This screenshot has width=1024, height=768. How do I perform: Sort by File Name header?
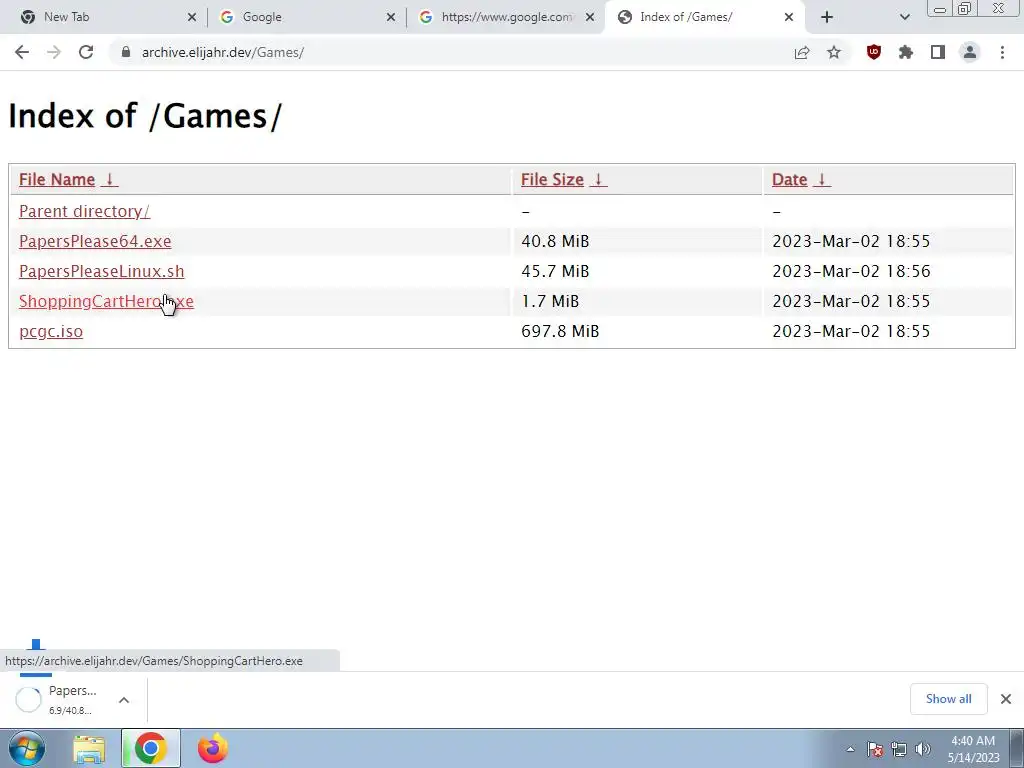pyautogui.click(x=57, y=180)
